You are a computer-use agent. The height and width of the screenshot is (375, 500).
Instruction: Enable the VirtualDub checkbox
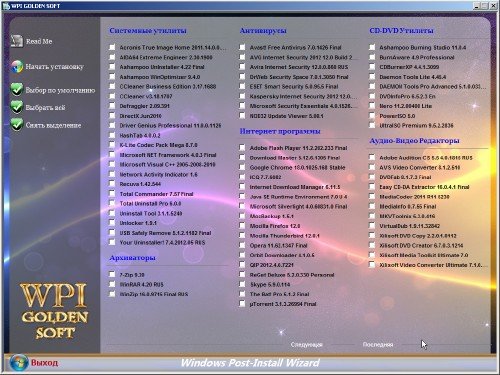click(372, 226)
